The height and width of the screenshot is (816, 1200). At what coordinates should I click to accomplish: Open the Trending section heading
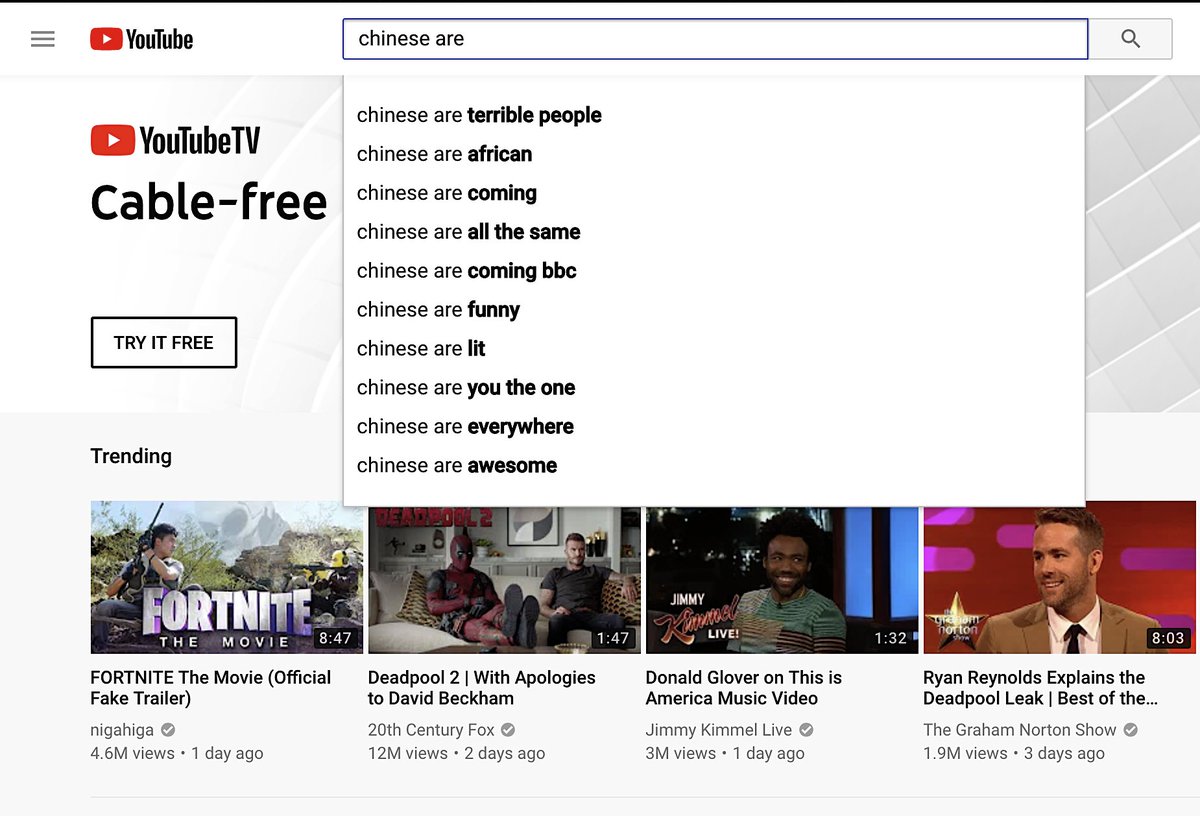131,456
